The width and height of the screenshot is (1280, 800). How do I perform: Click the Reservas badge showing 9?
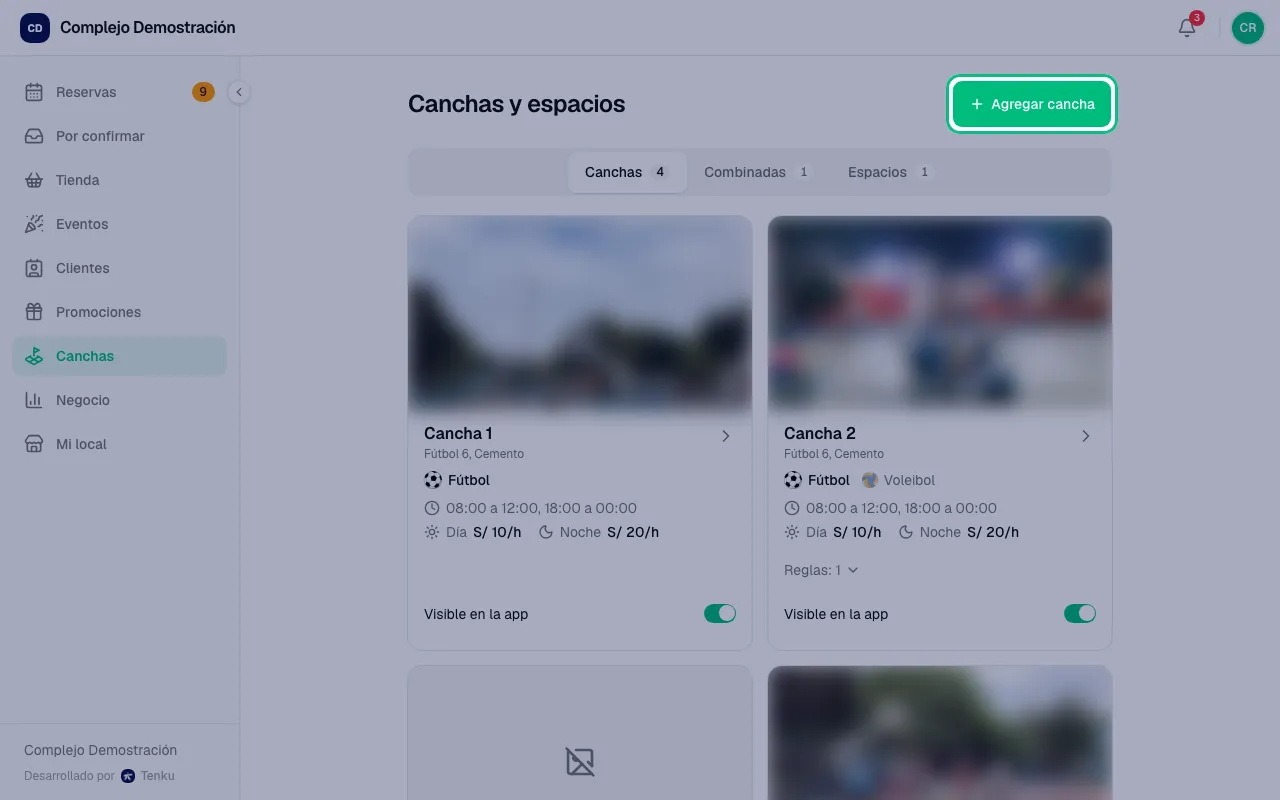(203, 92)
